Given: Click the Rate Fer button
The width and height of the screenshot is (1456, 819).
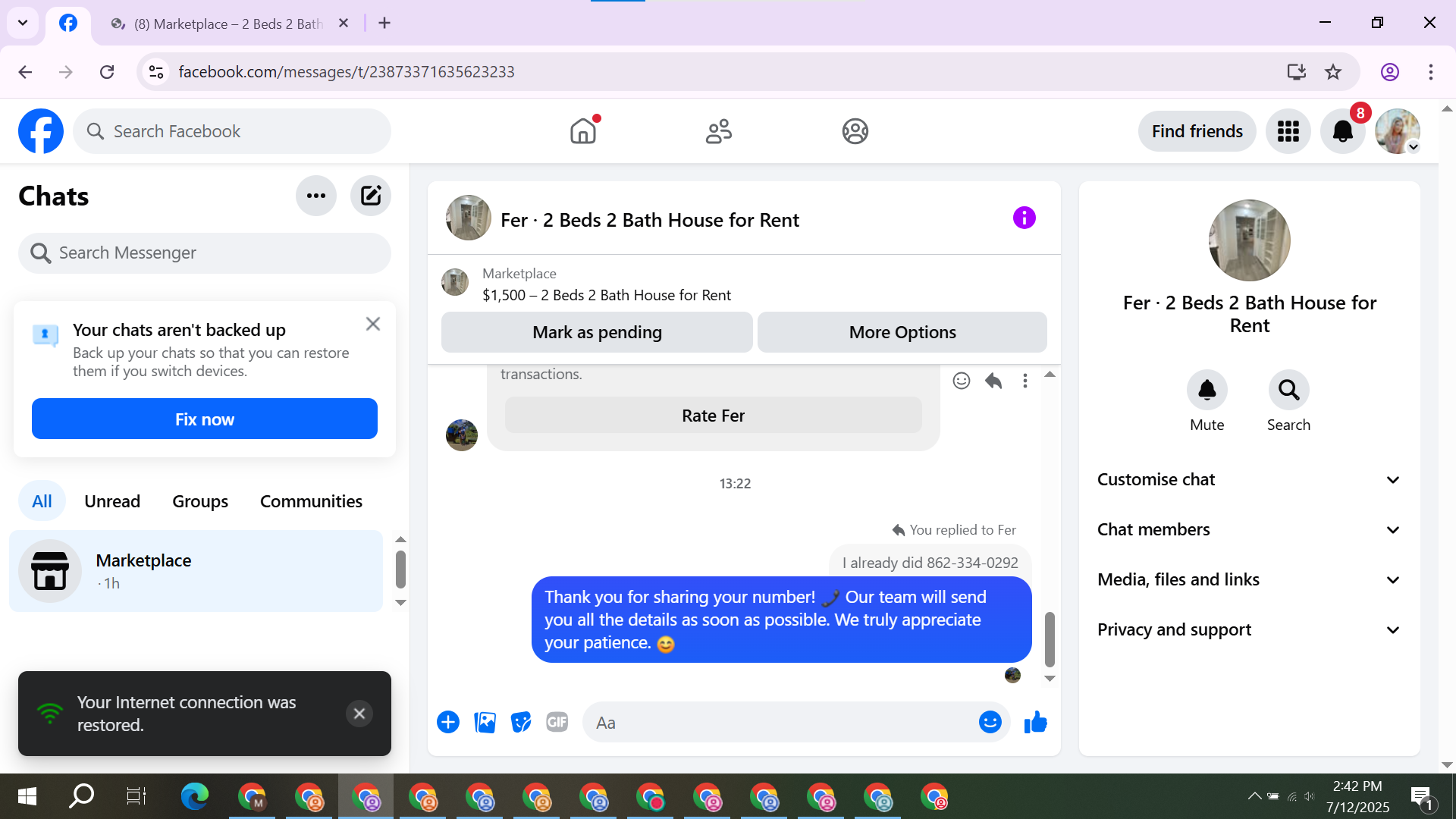Looking at the screenshot, I should pos(713,416).
